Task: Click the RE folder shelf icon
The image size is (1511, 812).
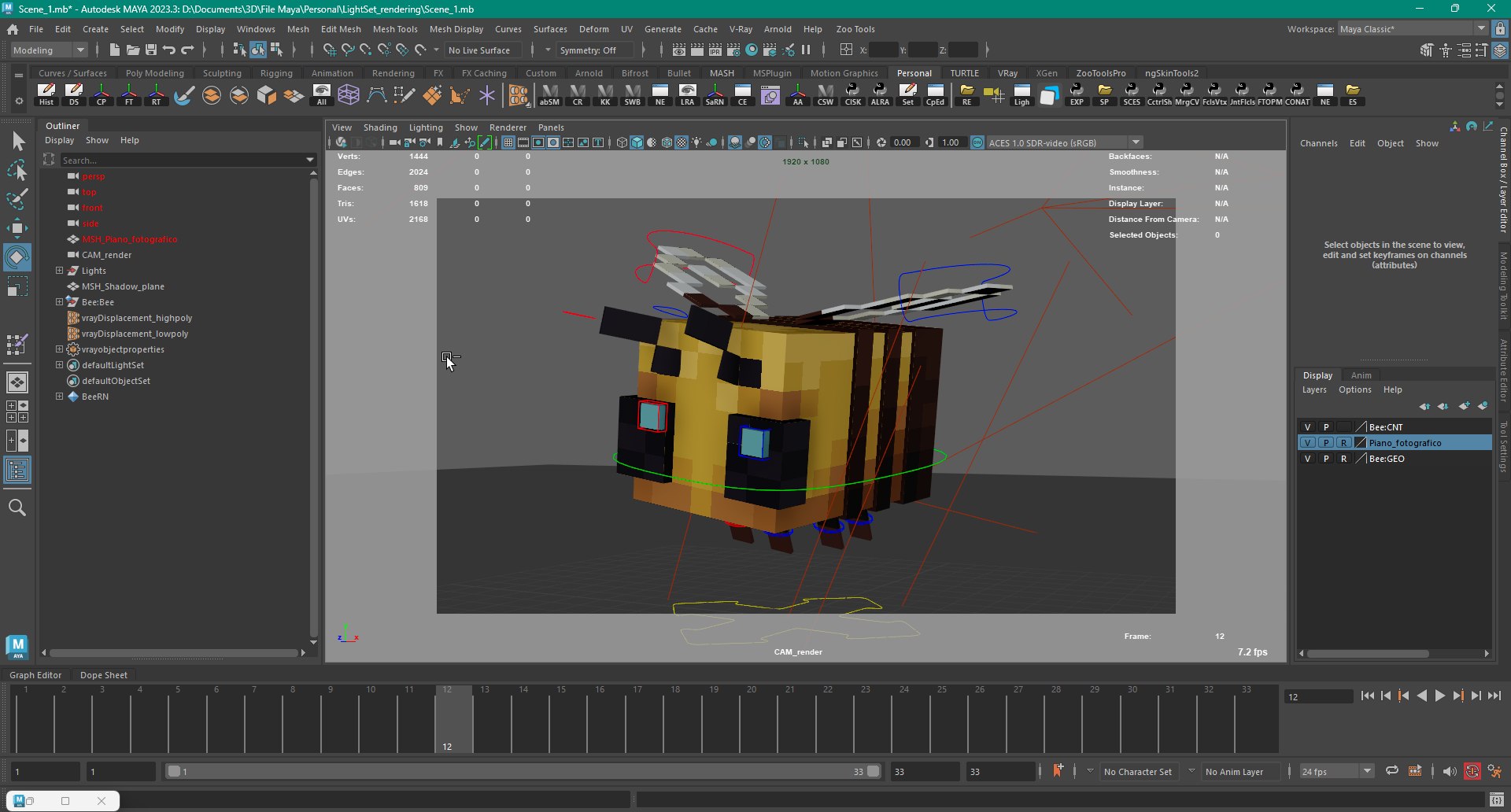Action: 966,94
